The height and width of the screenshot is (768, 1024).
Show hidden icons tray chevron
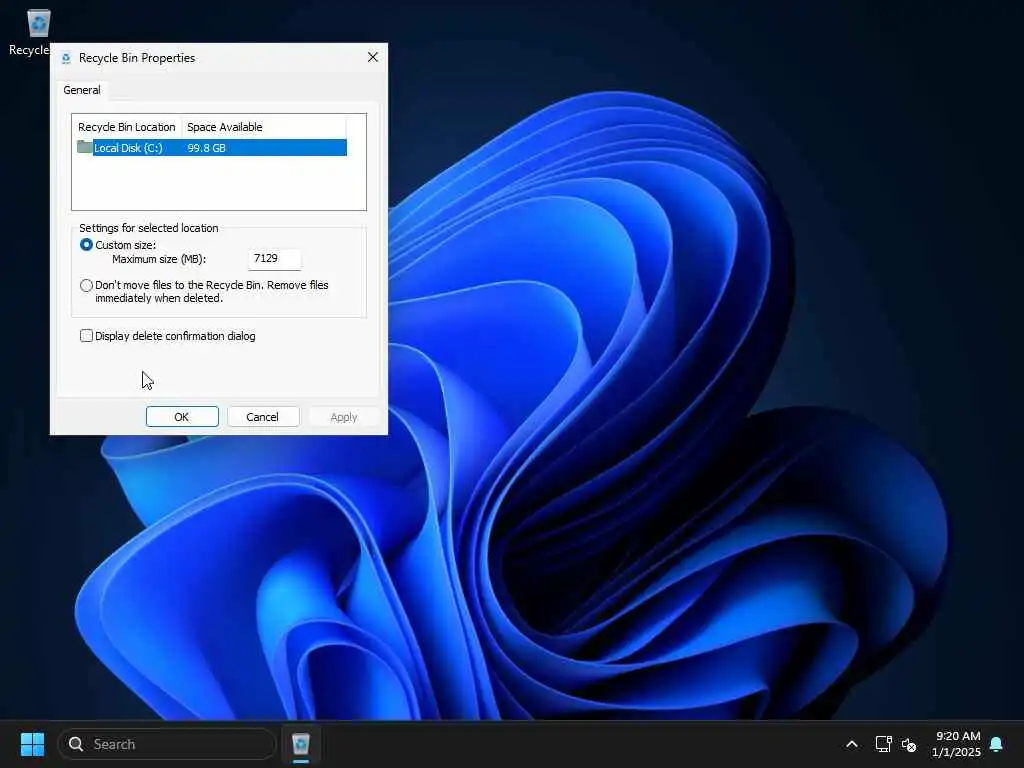(852, 744)
